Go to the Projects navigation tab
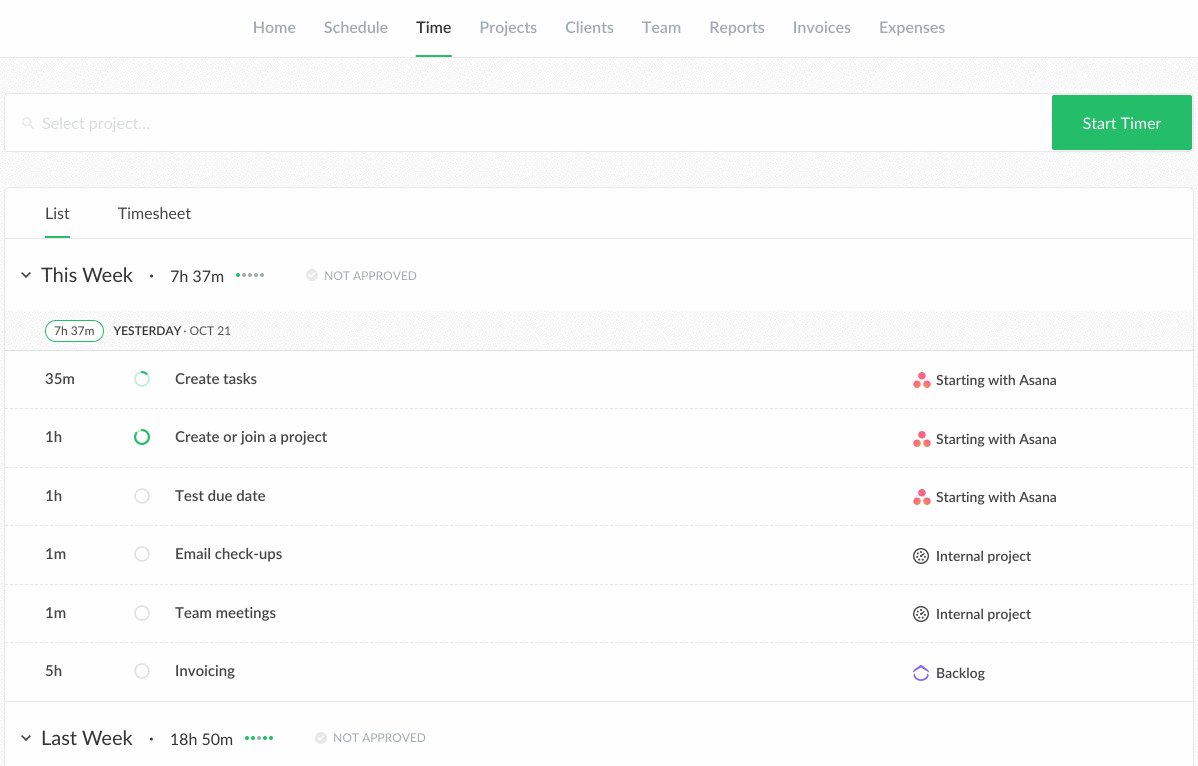Image resolution: width=1198 pixels, height=766 pixels. click(508, 27)
